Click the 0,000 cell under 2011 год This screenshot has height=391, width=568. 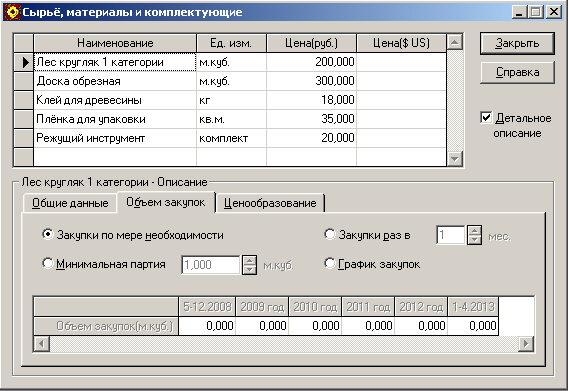click(x=368, y=326)
